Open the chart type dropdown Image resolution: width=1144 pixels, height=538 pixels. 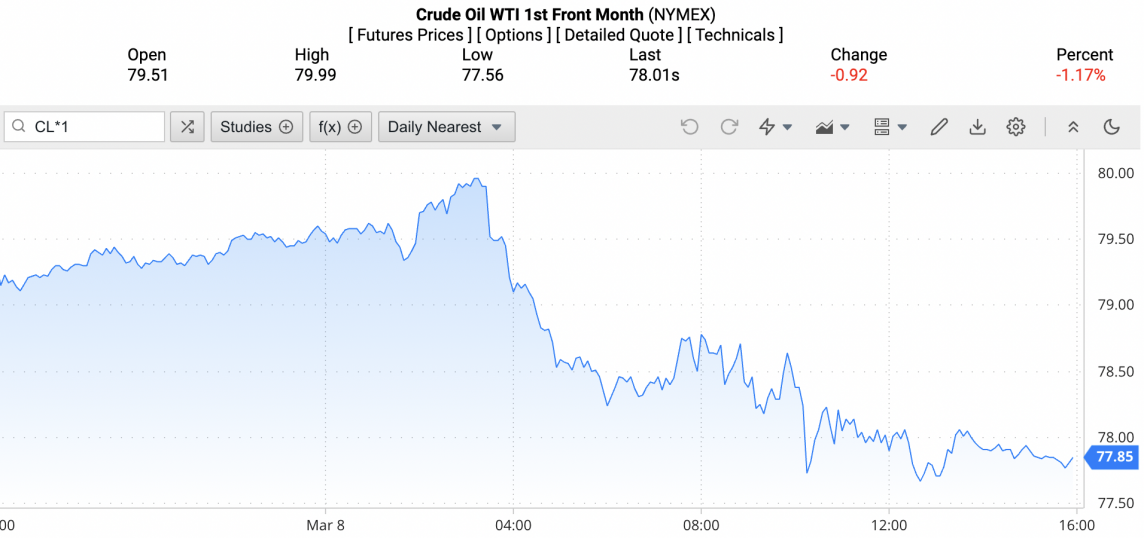833,127
